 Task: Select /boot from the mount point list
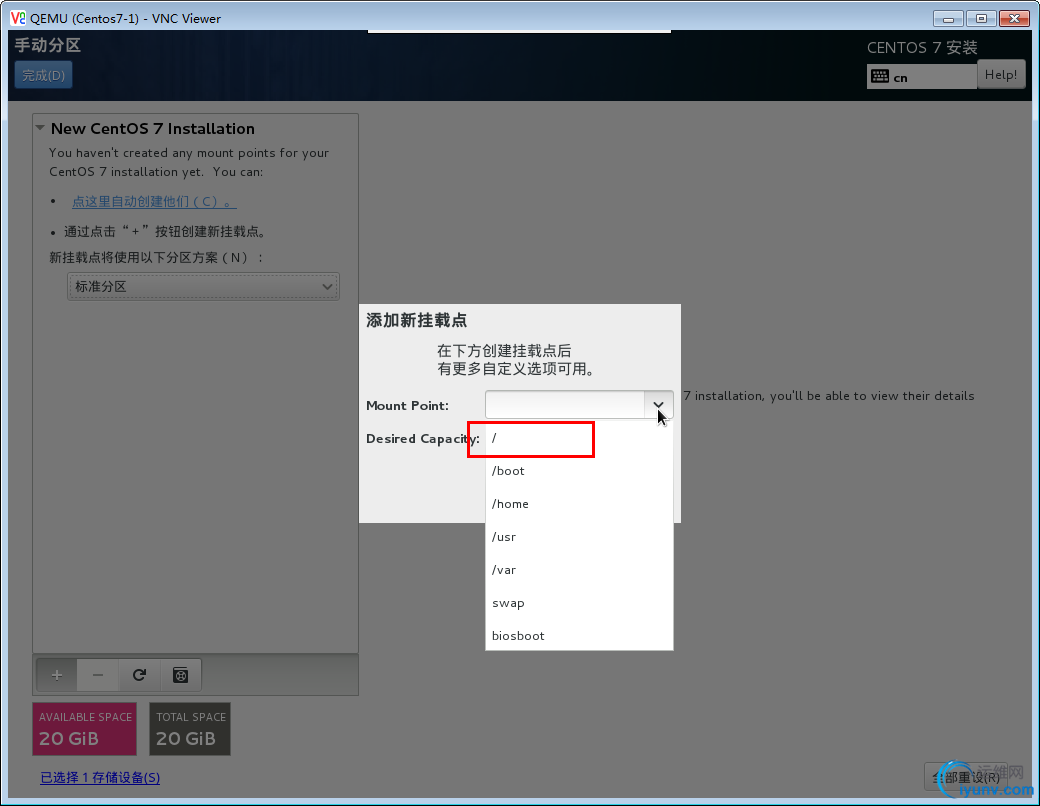click(x=579, y=471)
